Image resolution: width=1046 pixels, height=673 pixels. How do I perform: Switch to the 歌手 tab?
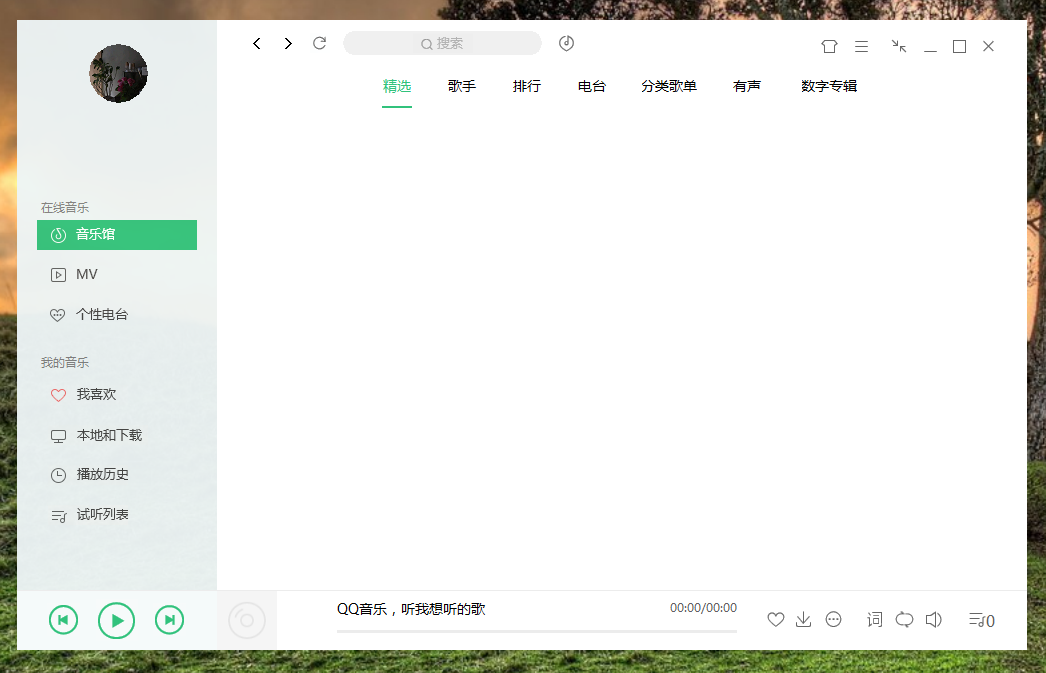(462, 86)
